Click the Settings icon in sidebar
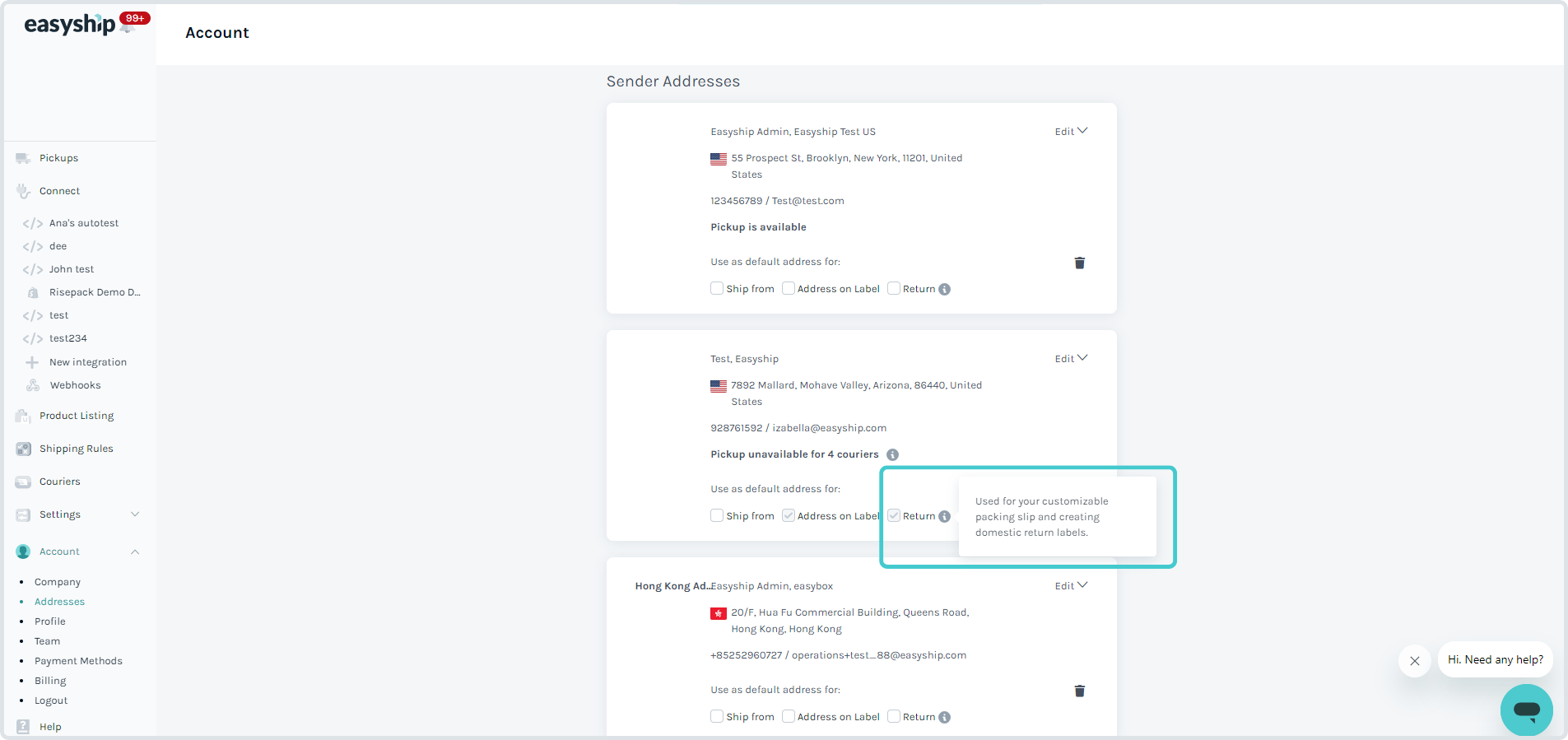Viewport: 1568px width, 740px height. pos(23,514)
